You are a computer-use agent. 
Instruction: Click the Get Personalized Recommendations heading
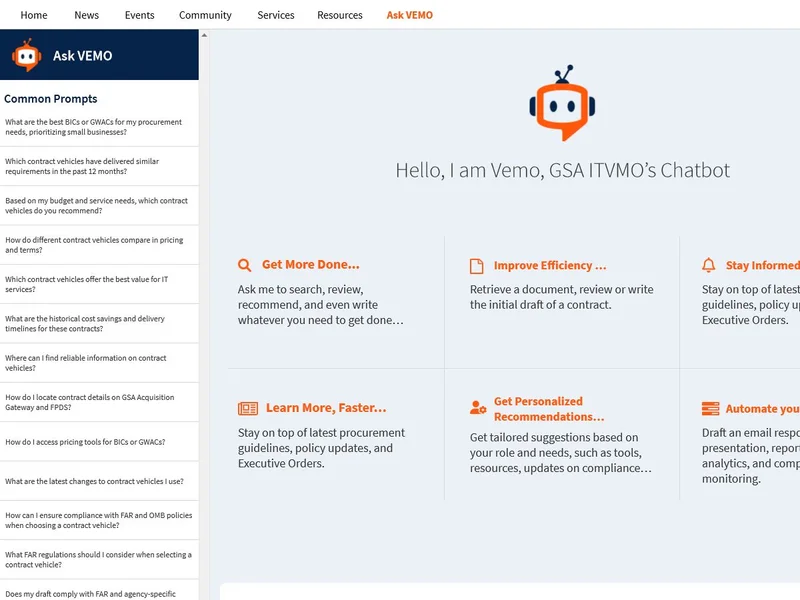[549, 409]
